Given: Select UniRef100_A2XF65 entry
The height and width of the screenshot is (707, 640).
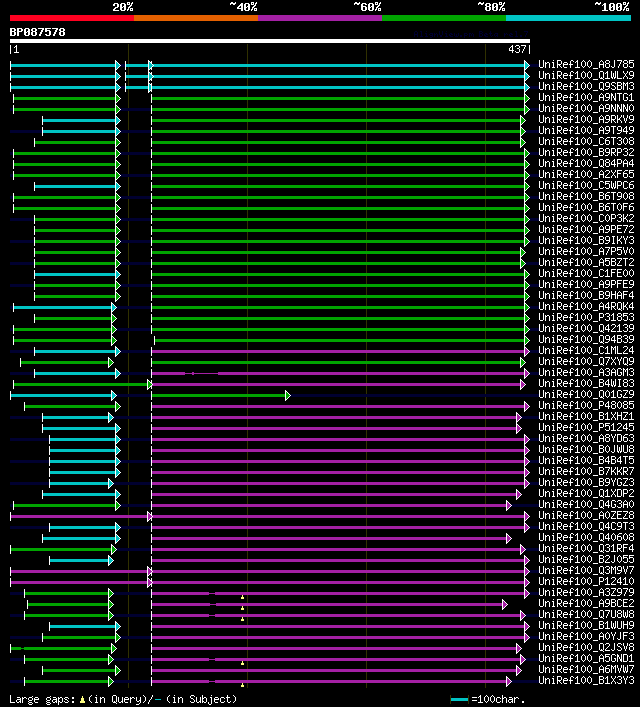Looking at the screenshot, I should point(586,174).
